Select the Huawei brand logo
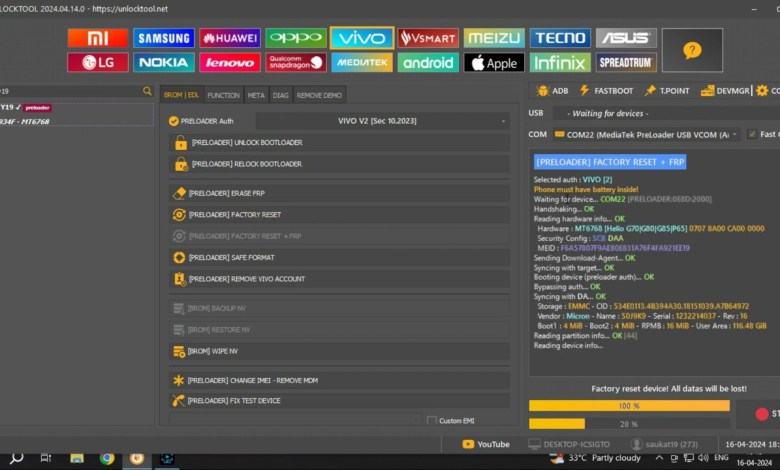This screenshot has width=780, height=470. (x=230, y=38)
